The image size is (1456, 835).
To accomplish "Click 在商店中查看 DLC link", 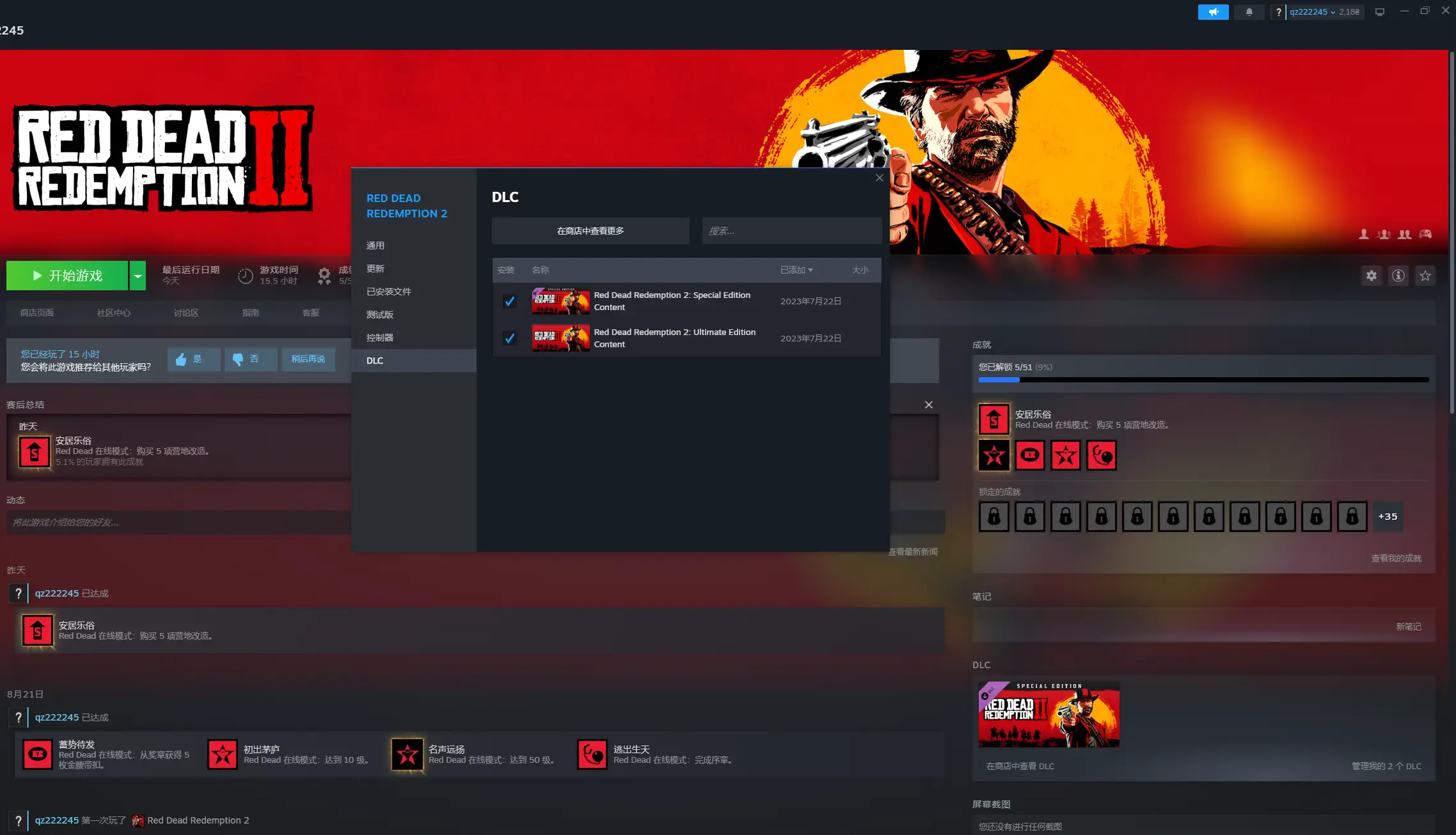I will click(1020, 766).
